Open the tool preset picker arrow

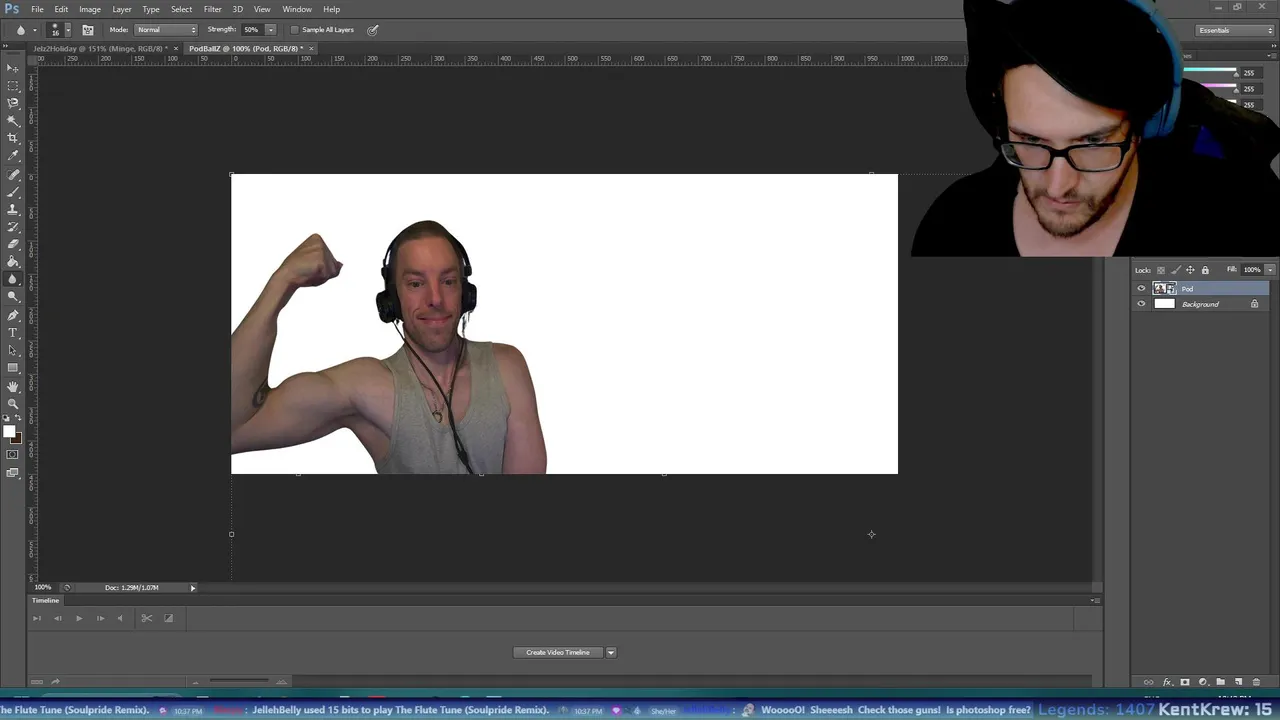point(34,30)
